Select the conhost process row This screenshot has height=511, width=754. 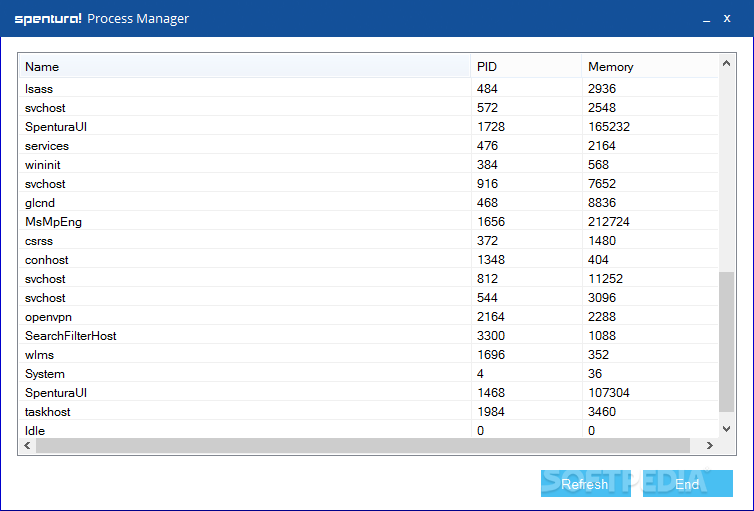pos(369,260)
